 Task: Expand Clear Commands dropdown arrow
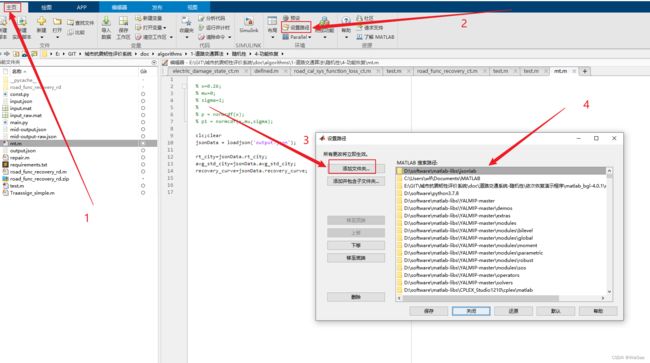click(230, 37)
